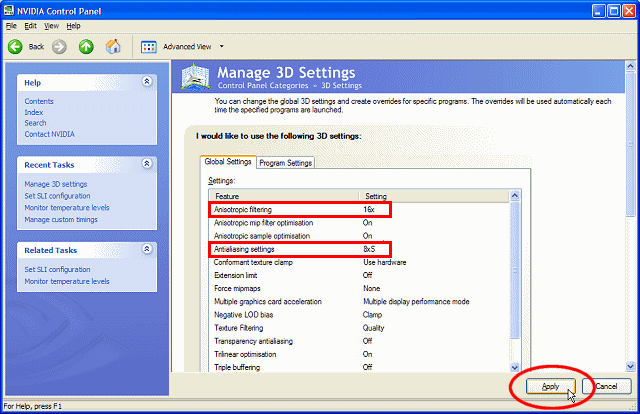640x414 pixels.
Task: Close the NVIDIA Control Panel window
Action: click(x=629, y=11)
